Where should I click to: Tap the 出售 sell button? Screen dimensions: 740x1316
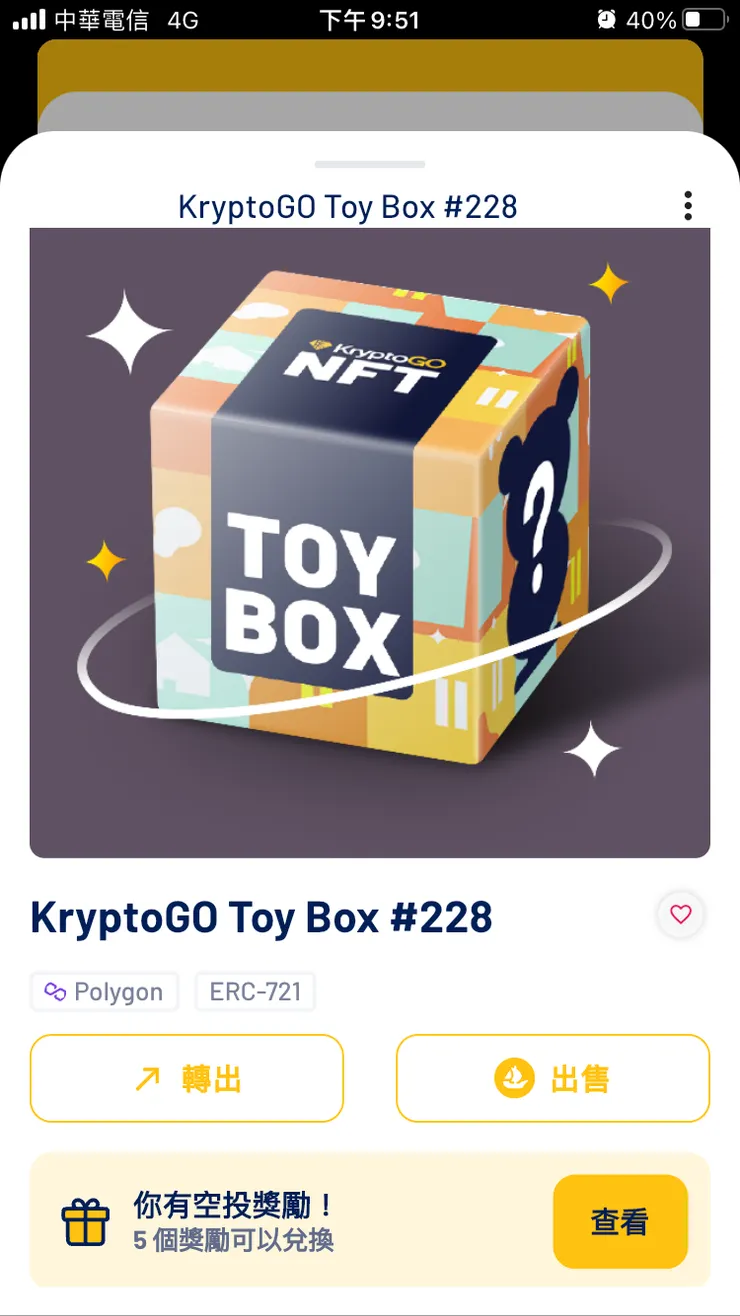[553, 1078]
